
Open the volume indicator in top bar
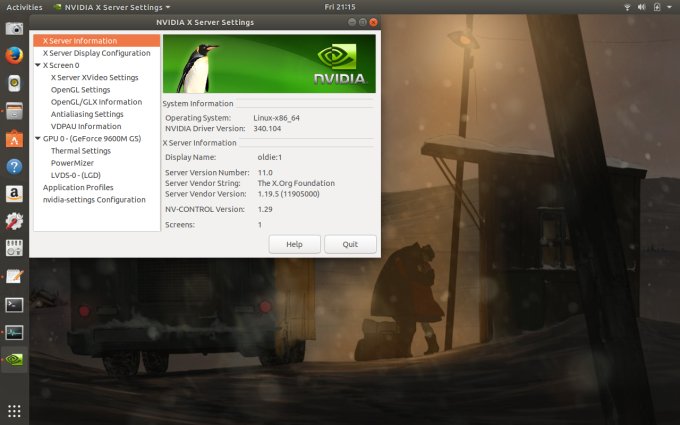click(642, 7)
